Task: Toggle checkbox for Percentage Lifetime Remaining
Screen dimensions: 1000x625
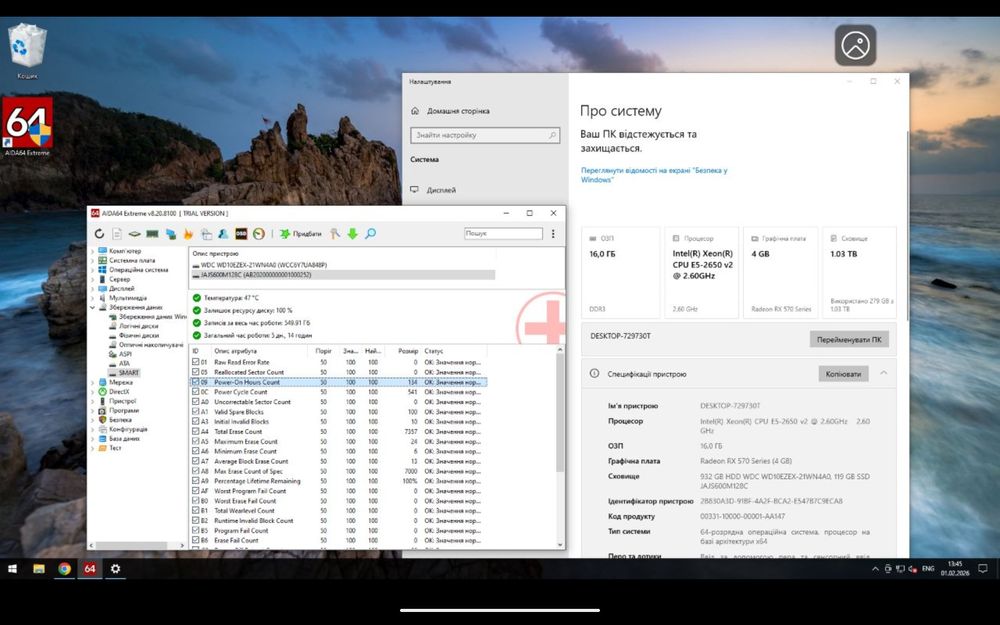Action: 196,481
